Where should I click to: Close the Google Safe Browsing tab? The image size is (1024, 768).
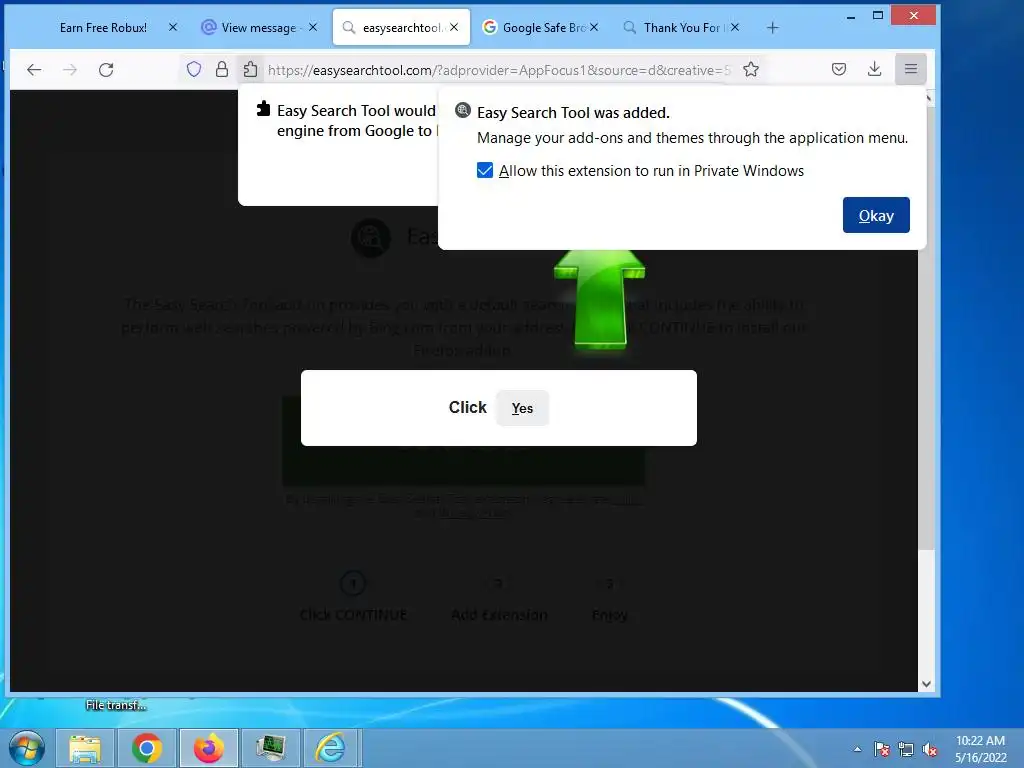594,27
